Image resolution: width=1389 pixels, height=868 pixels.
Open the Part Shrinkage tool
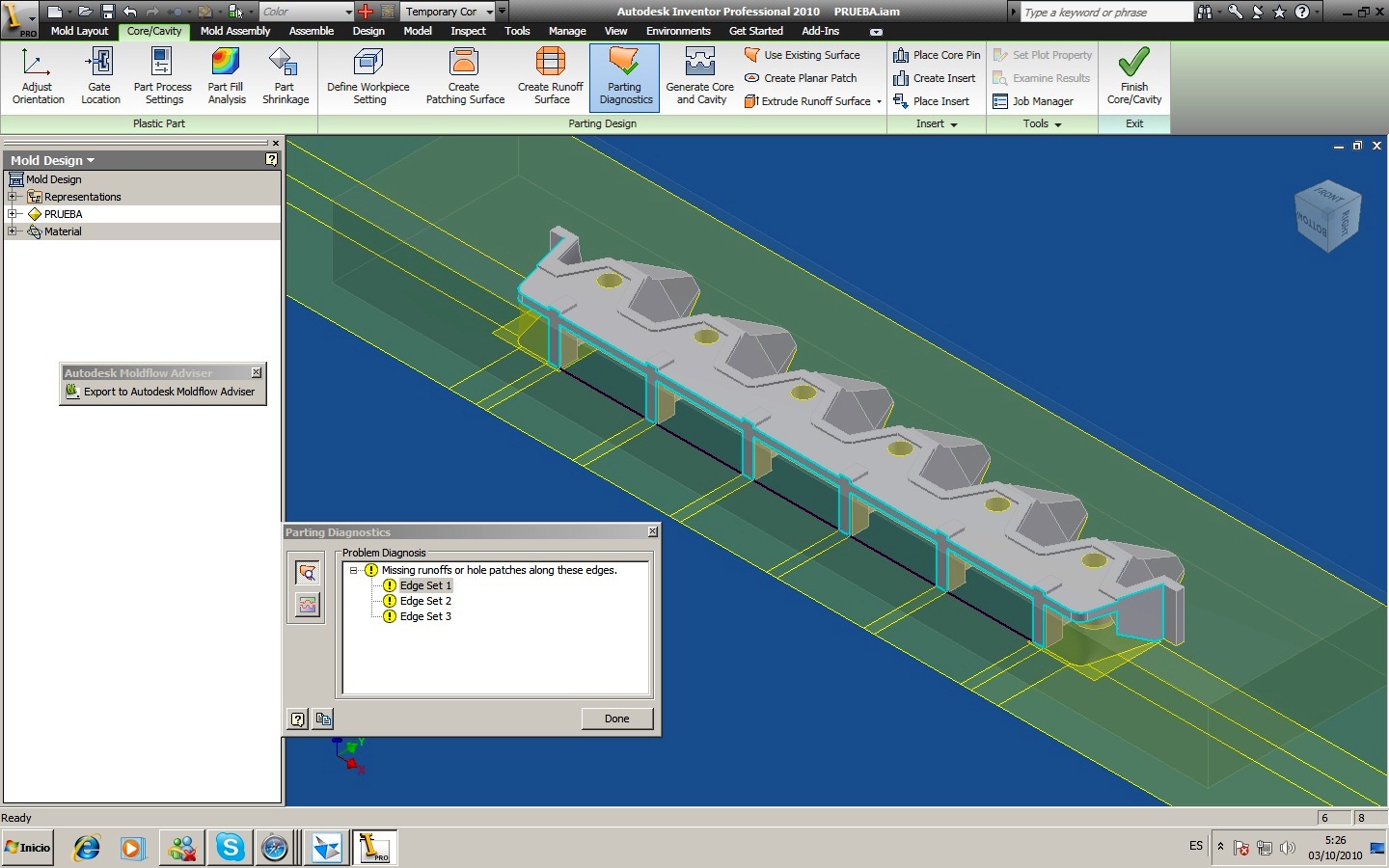(x=286, y=76)
